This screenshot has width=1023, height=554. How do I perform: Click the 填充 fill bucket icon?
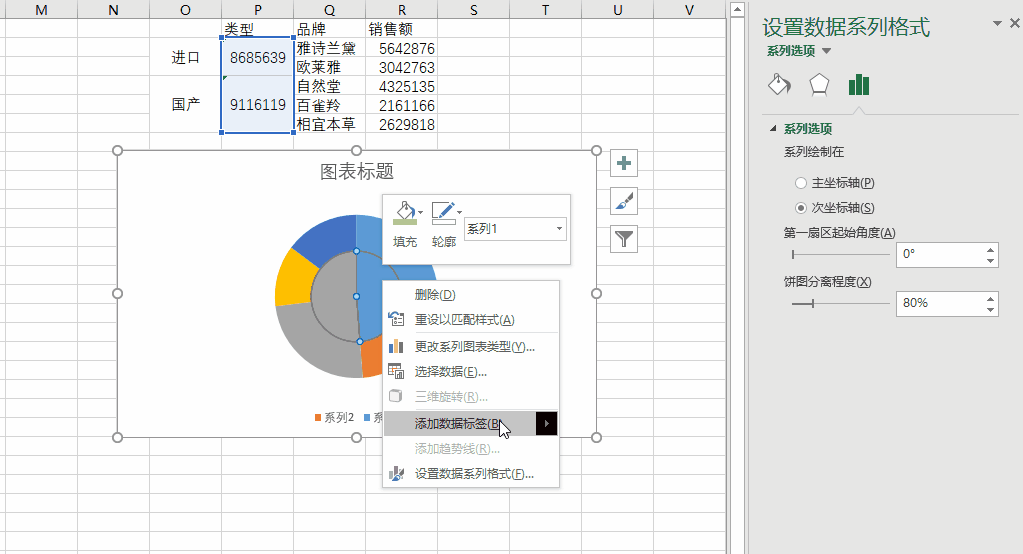(405, 213)
